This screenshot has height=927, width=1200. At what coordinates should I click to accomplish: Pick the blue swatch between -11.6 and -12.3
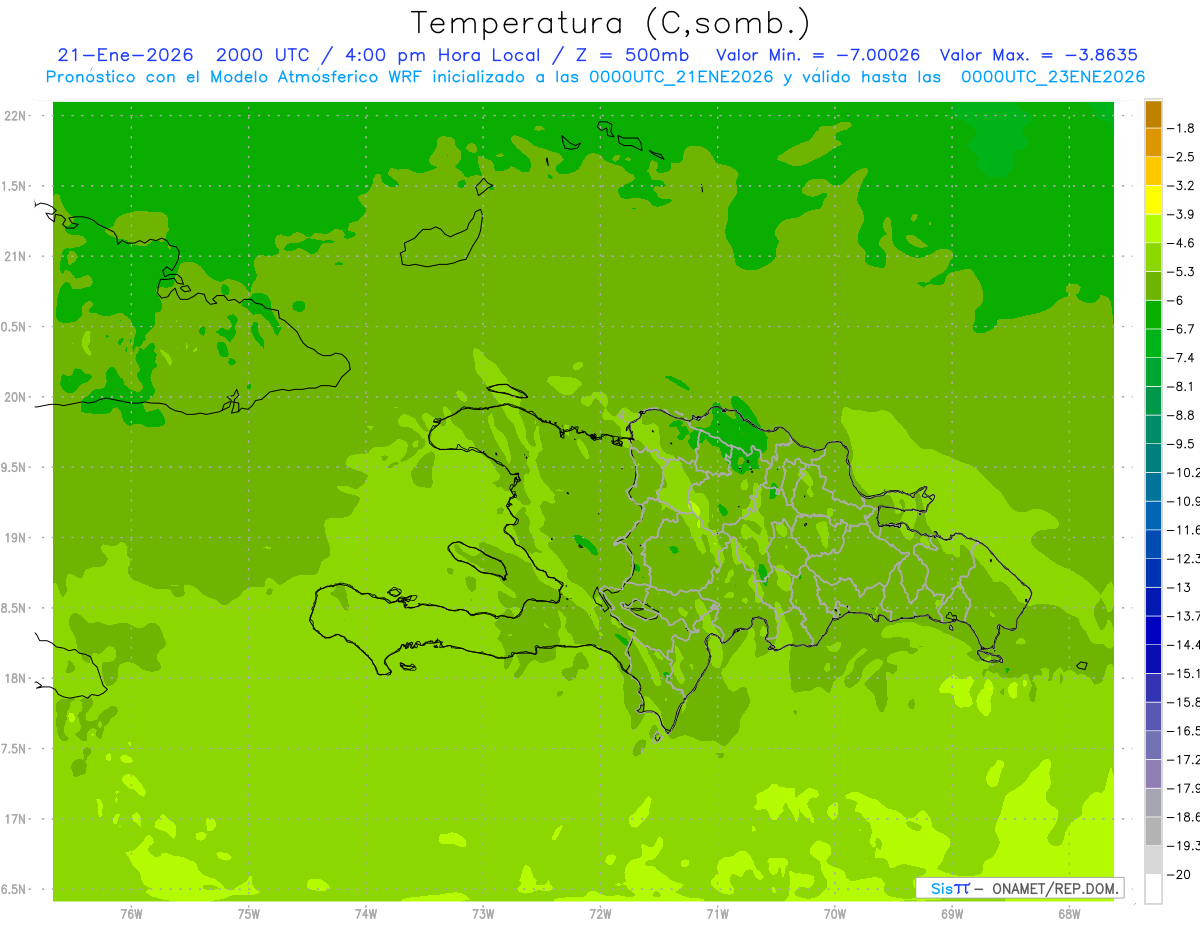click(1153, 544)
